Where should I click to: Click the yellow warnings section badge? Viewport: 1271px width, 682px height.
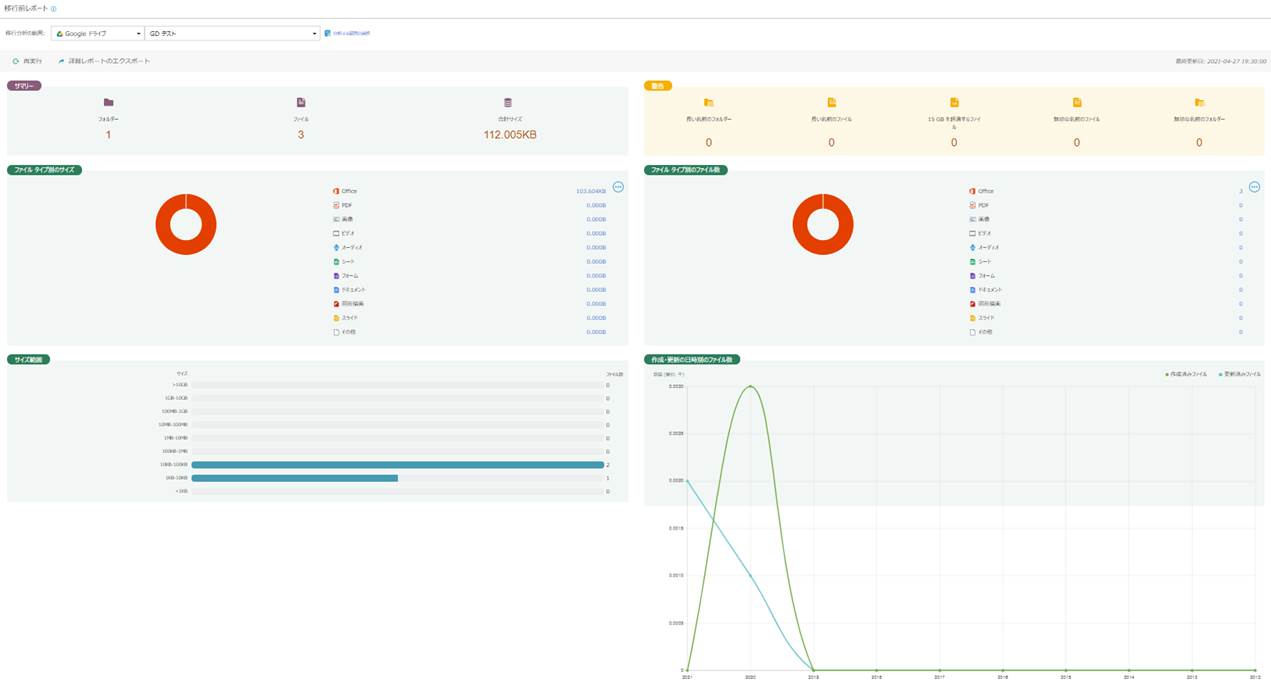(x=657, y=86)
